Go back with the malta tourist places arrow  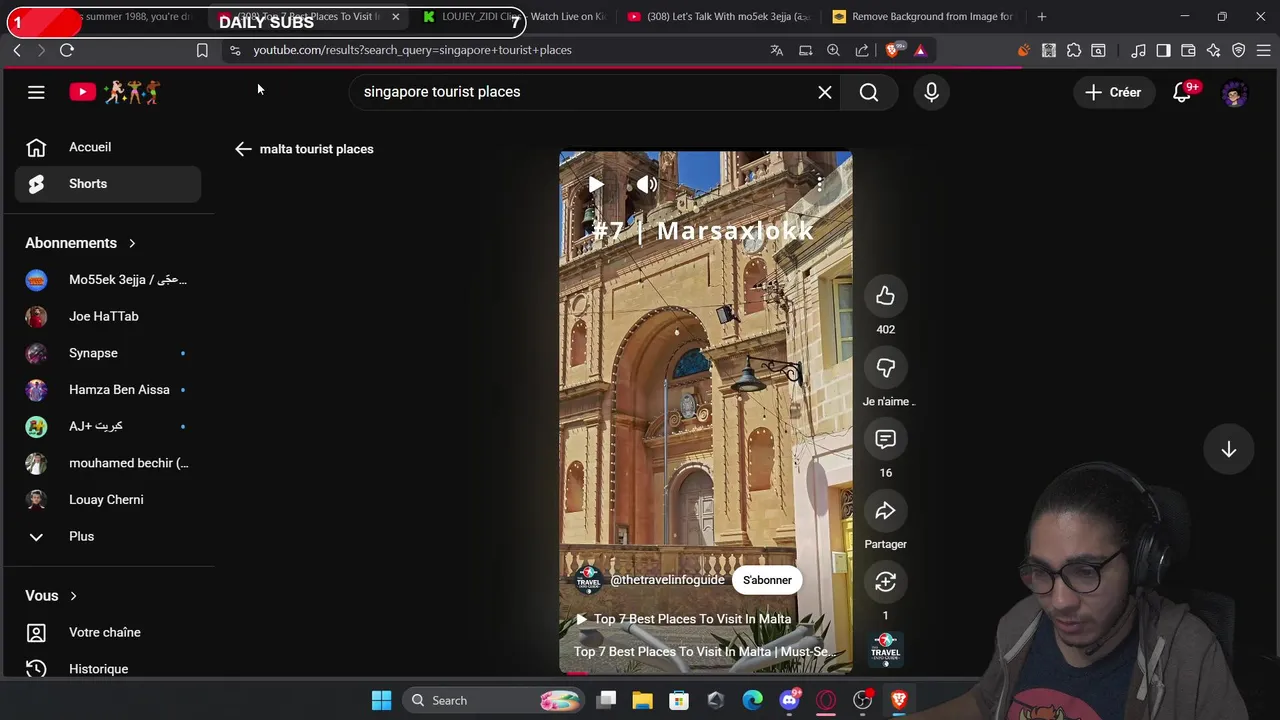pyautogui.click(x=243, y=149)
